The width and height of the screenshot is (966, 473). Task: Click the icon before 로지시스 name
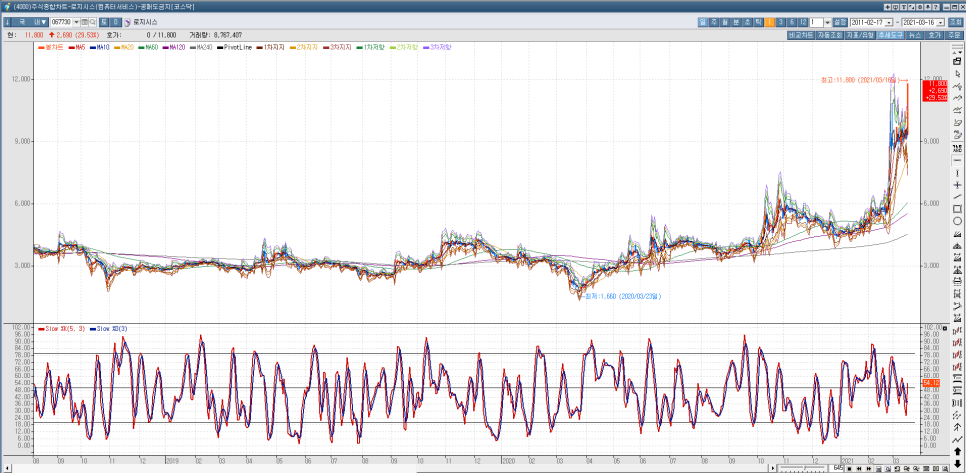(x=128, y=23)
